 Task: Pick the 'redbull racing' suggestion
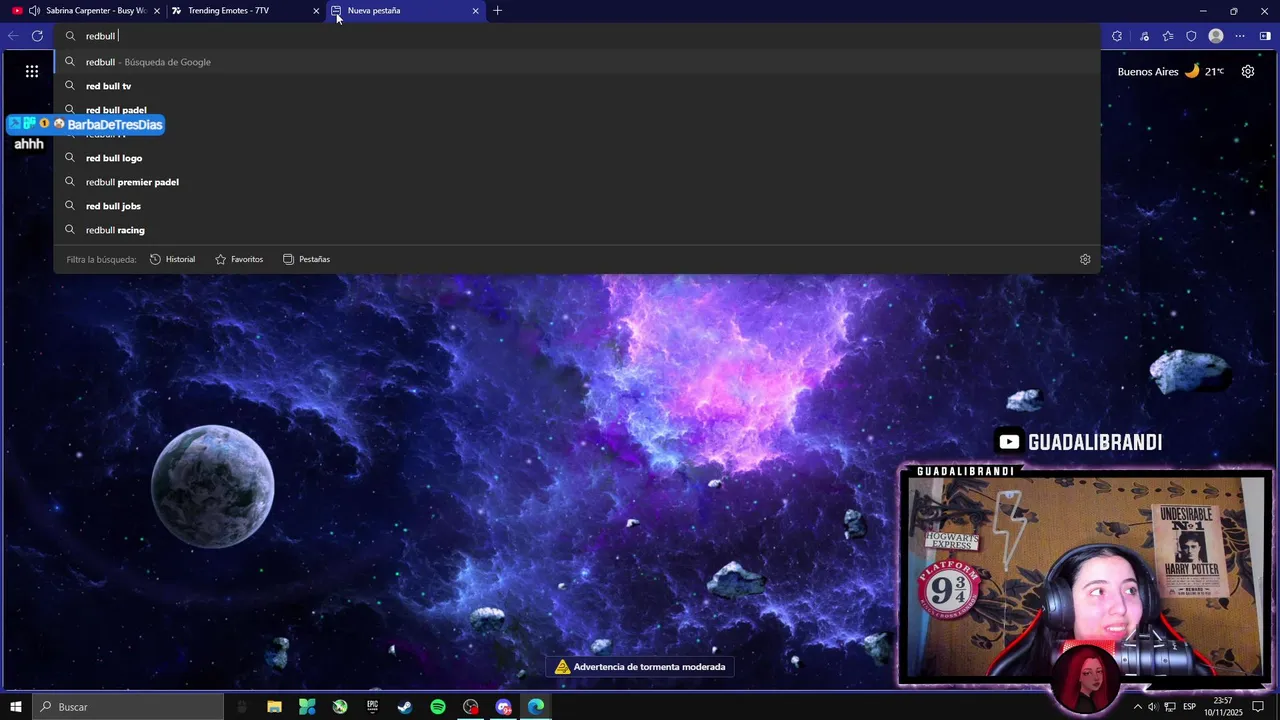pos(577,230)
